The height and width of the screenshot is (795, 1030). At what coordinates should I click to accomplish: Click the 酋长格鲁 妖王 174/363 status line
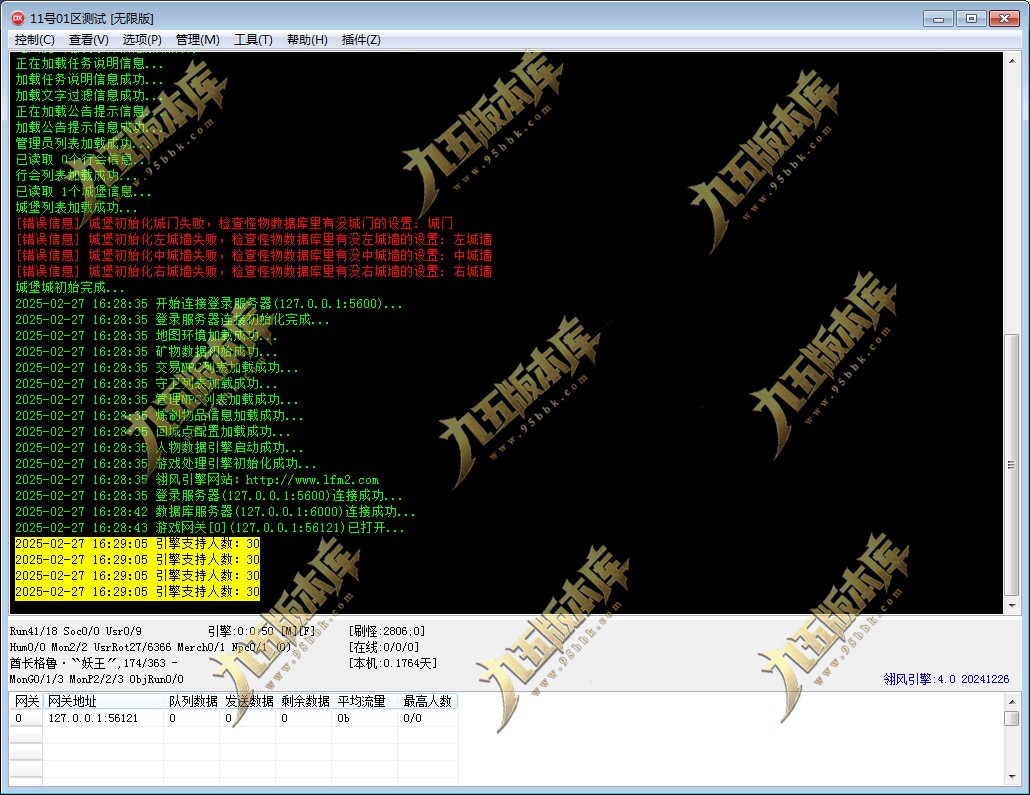point(93,663)
